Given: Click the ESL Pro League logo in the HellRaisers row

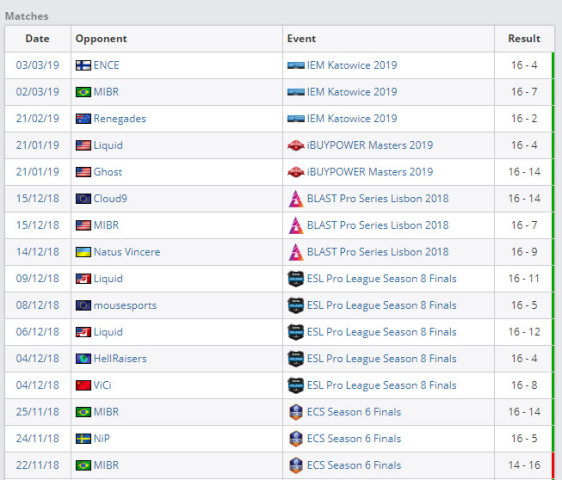Looking at the screenshot, I should point(296,358).
